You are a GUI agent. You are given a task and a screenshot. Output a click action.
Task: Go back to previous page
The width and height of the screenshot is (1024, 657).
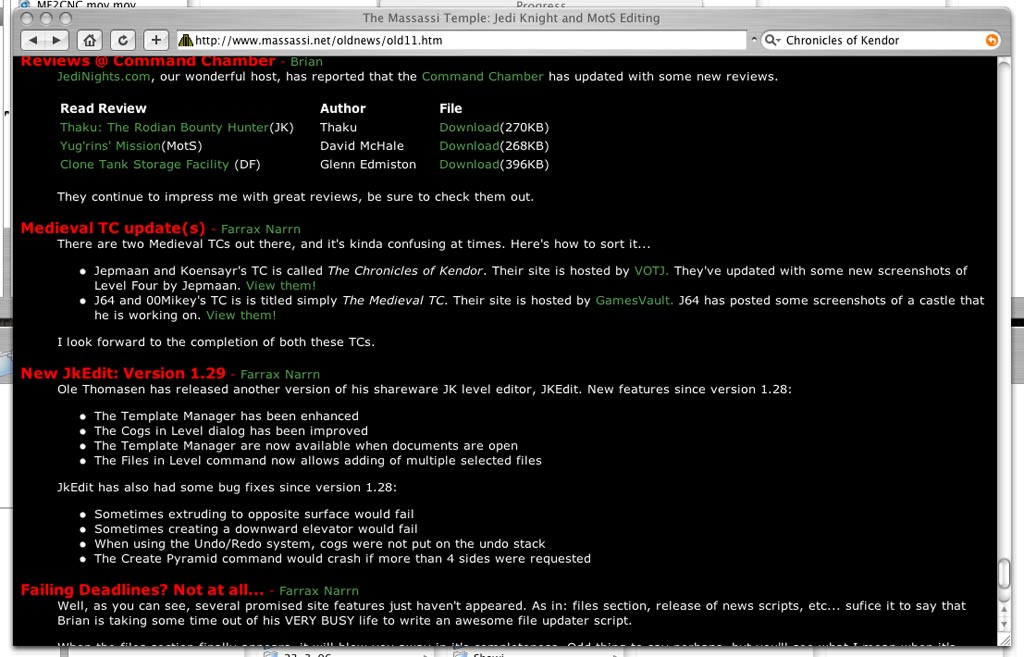[33, 40]
